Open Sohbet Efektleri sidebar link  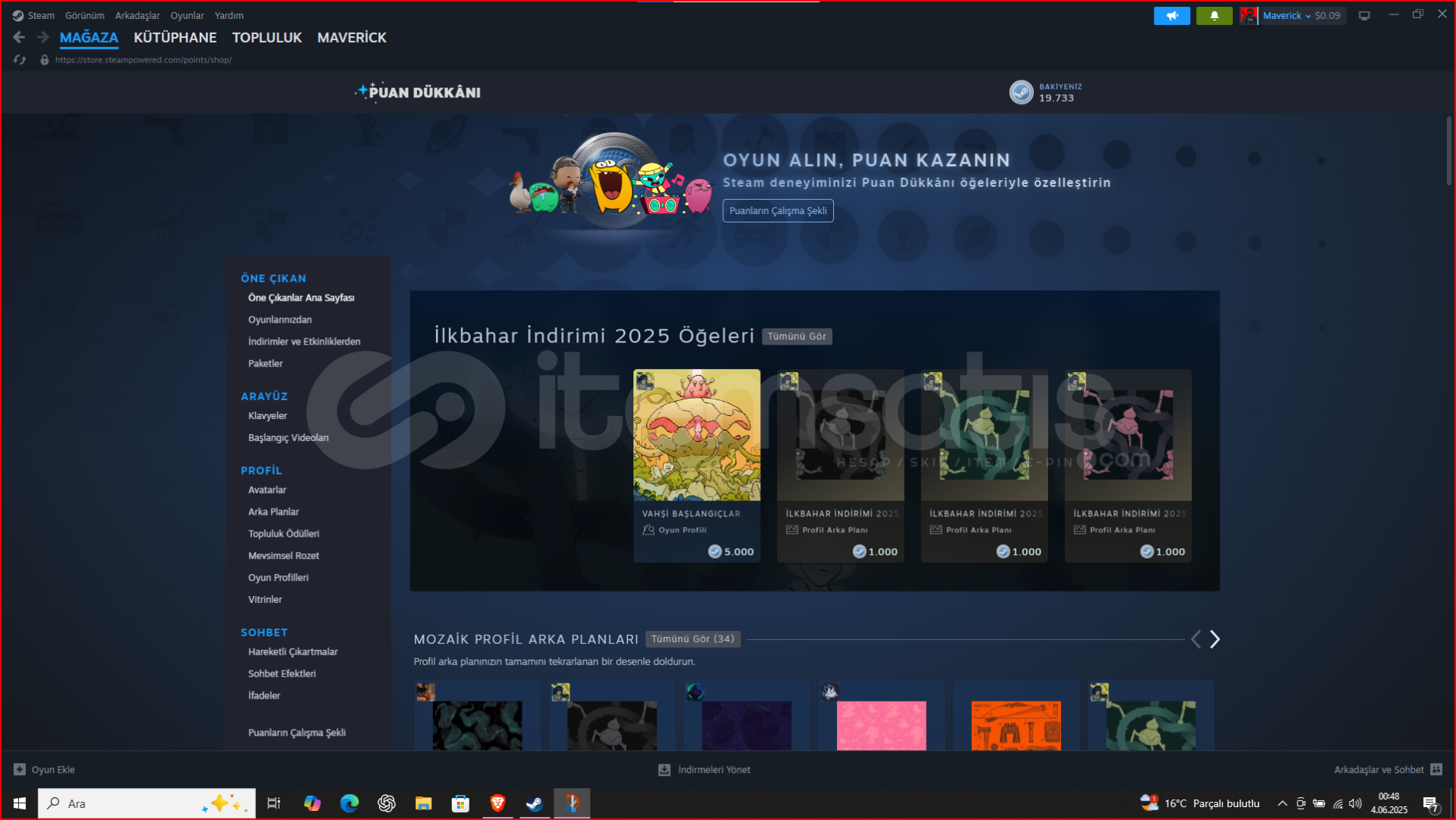(282, 674)
